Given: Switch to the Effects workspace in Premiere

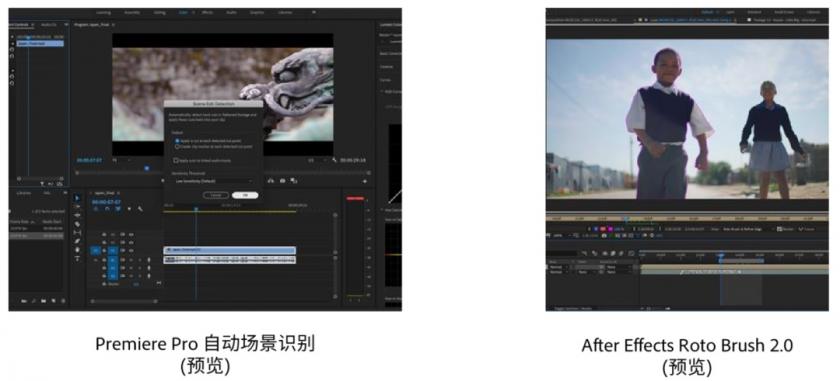Looking at the screenshot, I should point(207,12).
